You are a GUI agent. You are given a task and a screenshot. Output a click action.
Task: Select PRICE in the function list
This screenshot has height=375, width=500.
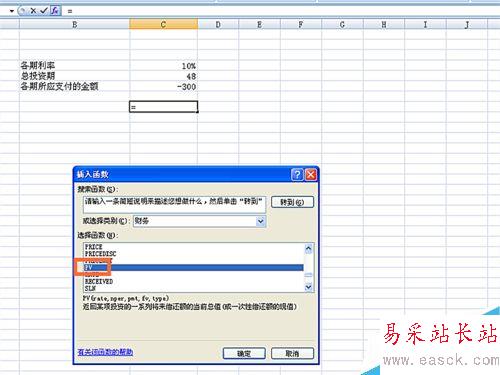coord(193,247)
